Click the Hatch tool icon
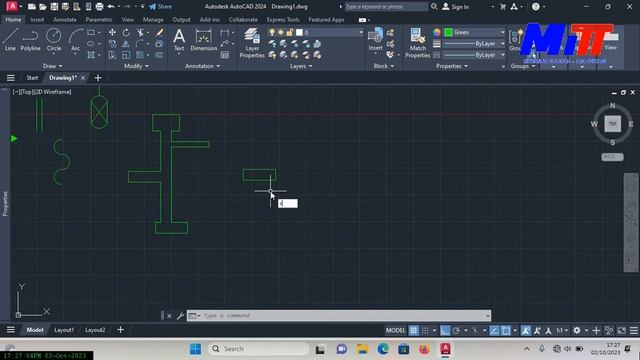Viewport: 640px width, 360px height. 91,55
